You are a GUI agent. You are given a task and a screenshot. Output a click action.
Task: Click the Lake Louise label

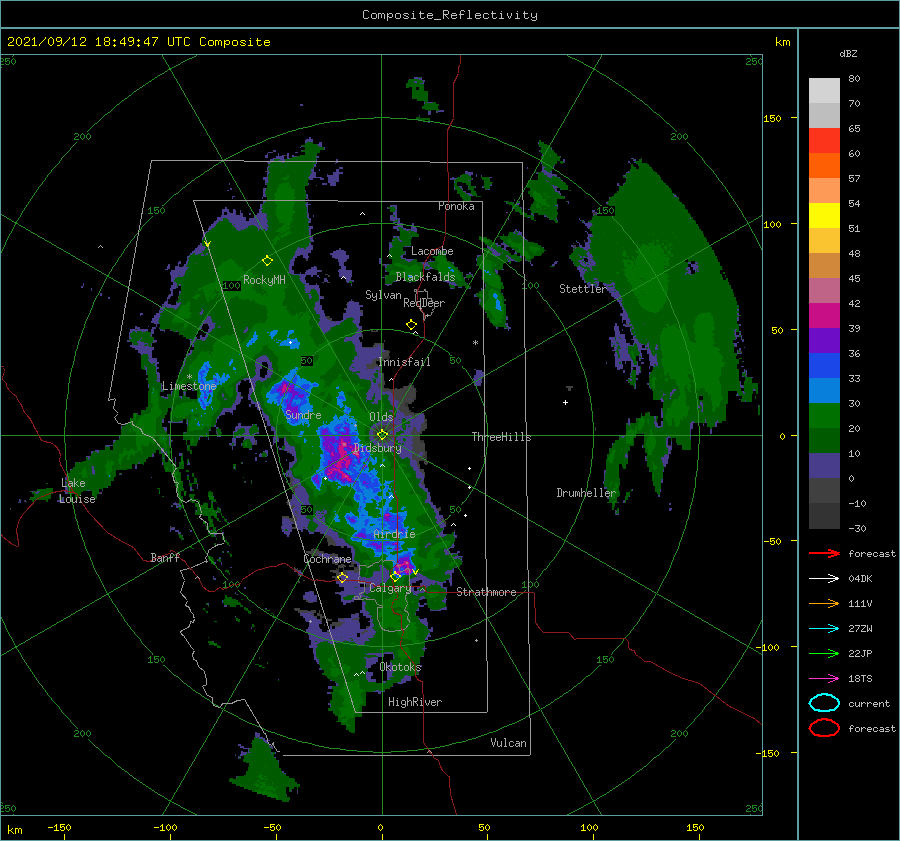pyautogui.click(x=77, y=491)
